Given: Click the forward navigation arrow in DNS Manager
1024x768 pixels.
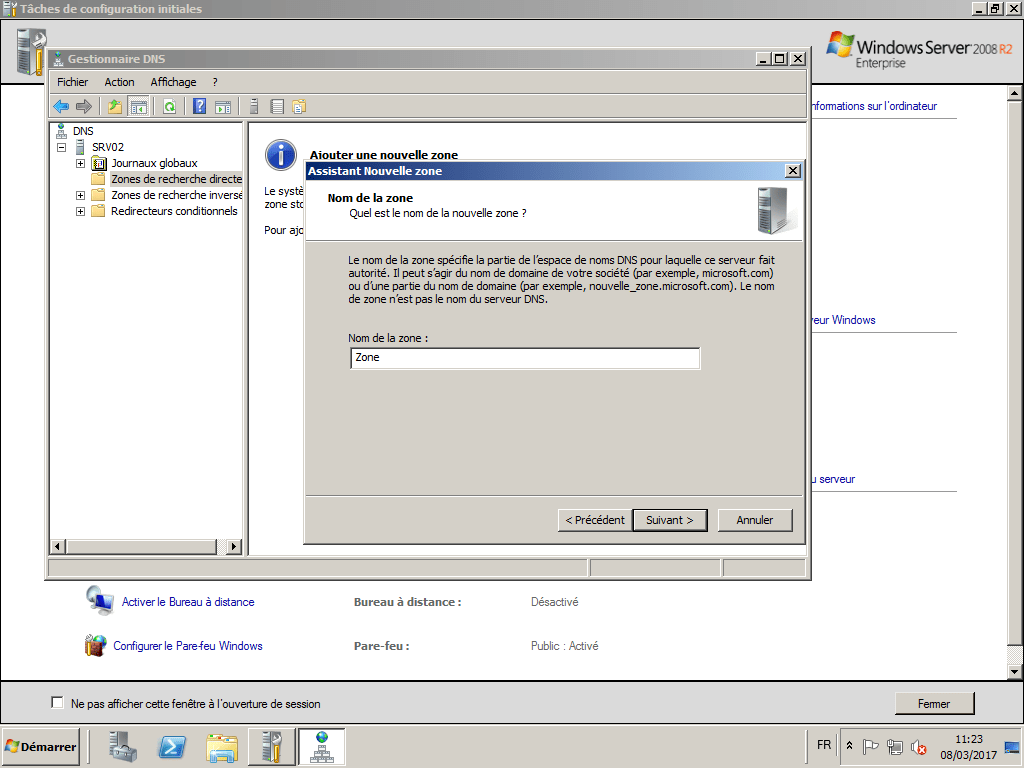Looking at the screenshot, I should point(85,106).
